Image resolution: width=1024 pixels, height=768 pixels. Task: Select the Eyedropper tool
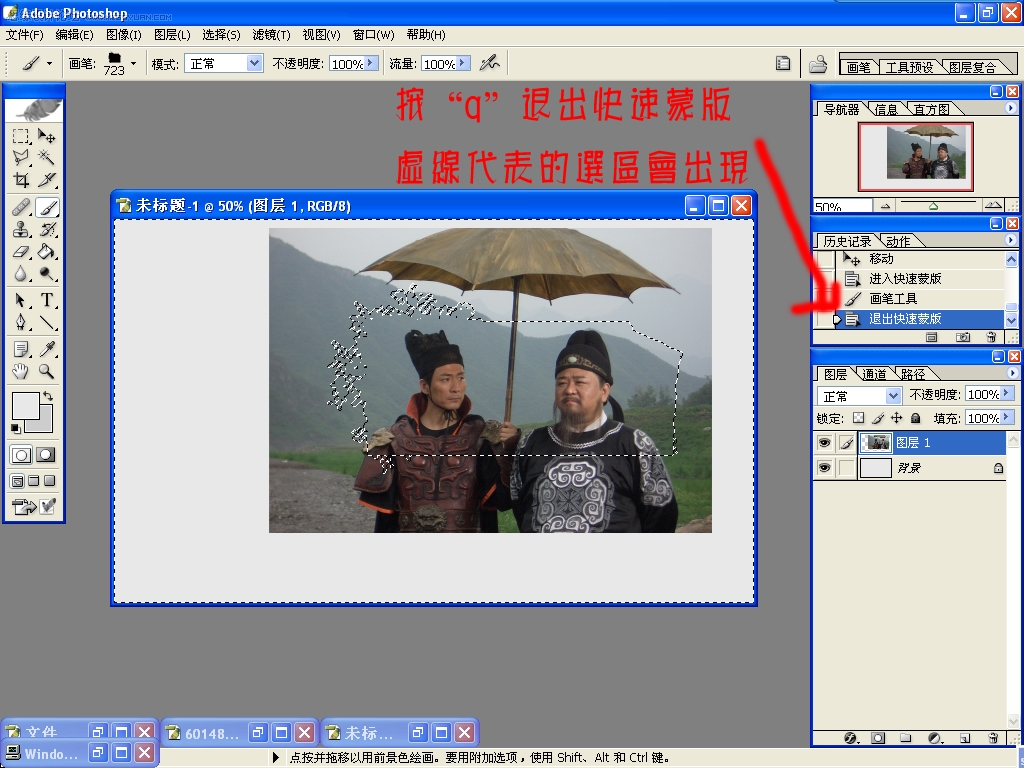tap(46, 349)
